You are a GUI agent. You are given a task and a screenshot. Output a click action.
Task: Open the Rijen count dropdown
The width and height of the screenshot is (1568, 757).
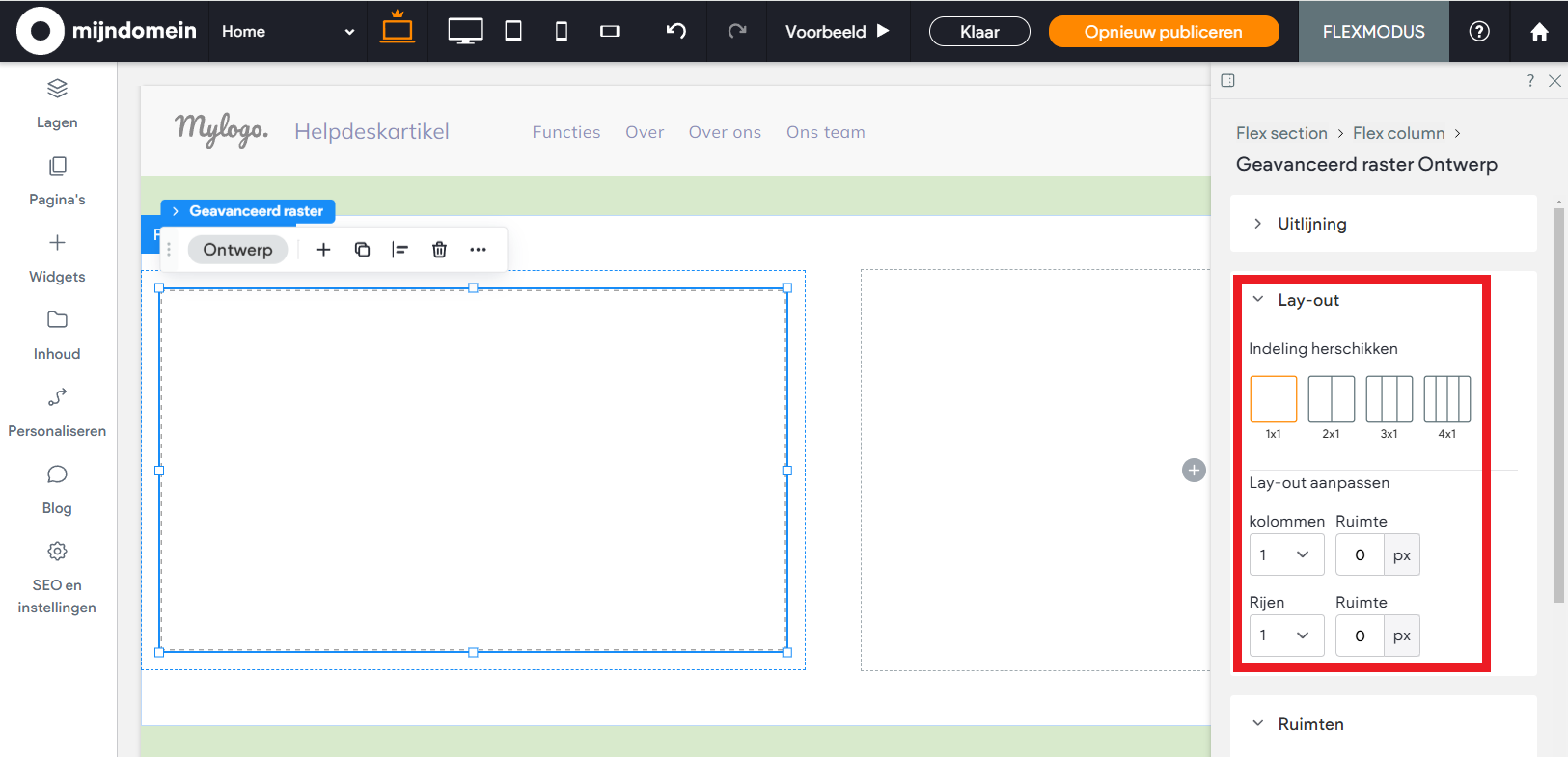pyautogui.click(x=1286, y=635)
